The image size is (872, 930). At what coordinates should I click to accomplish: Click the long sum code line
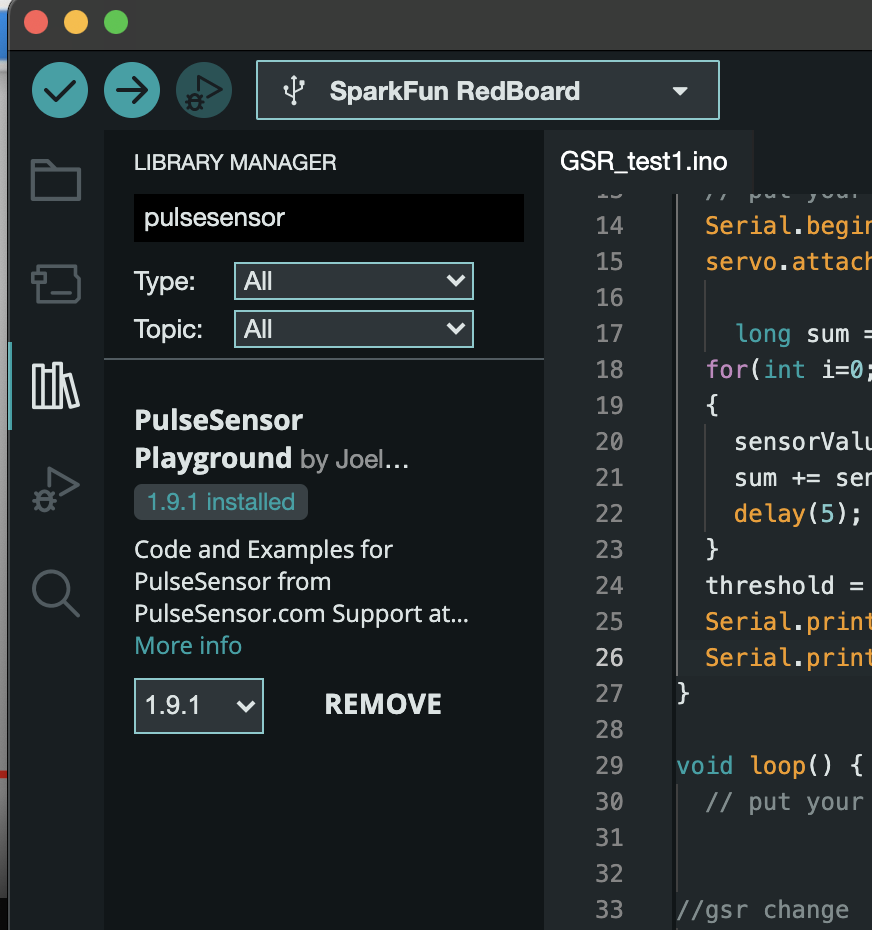[x=803, y=334]
